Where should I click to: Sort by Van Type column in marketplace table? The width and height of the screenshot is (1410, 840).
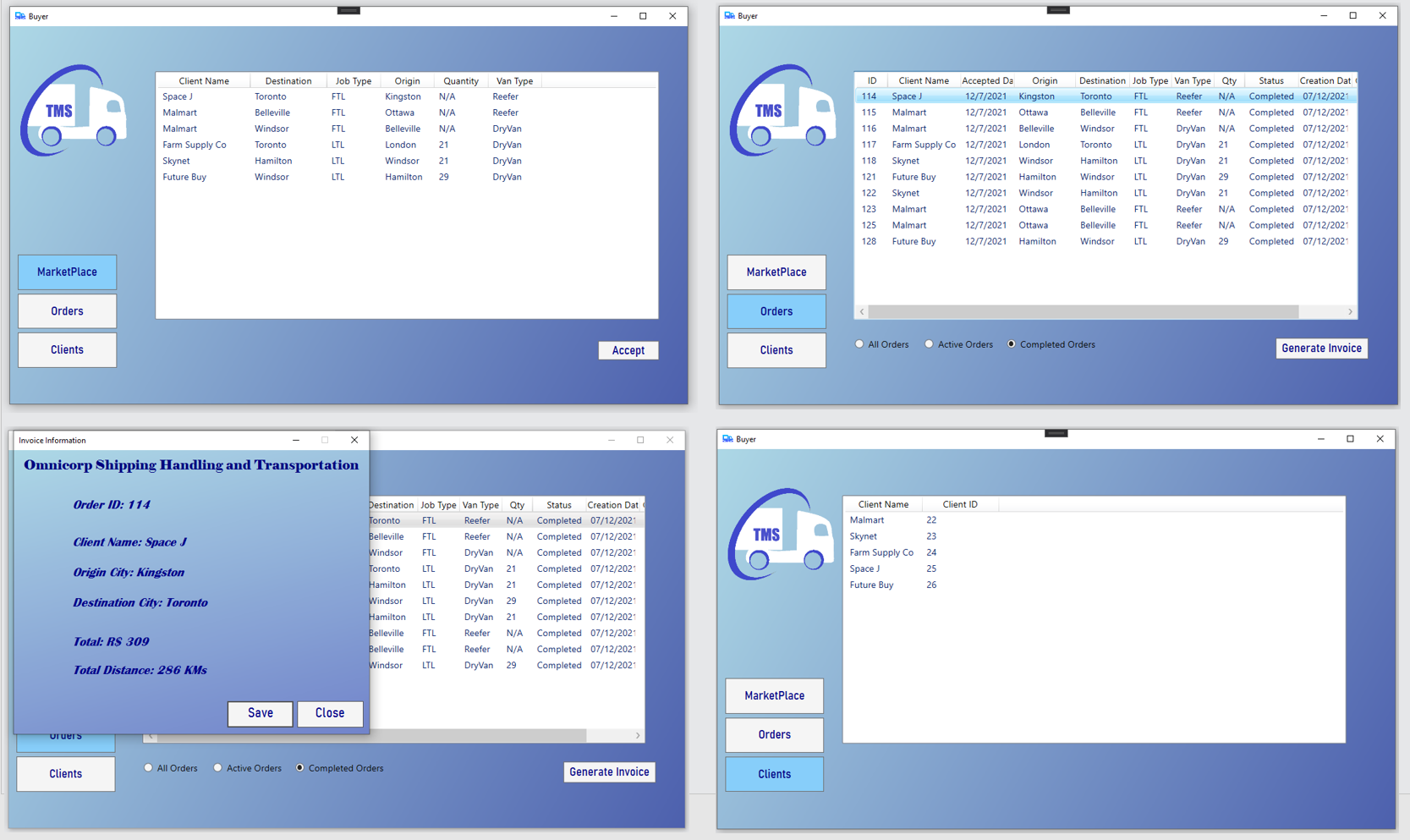click(515, 81)
